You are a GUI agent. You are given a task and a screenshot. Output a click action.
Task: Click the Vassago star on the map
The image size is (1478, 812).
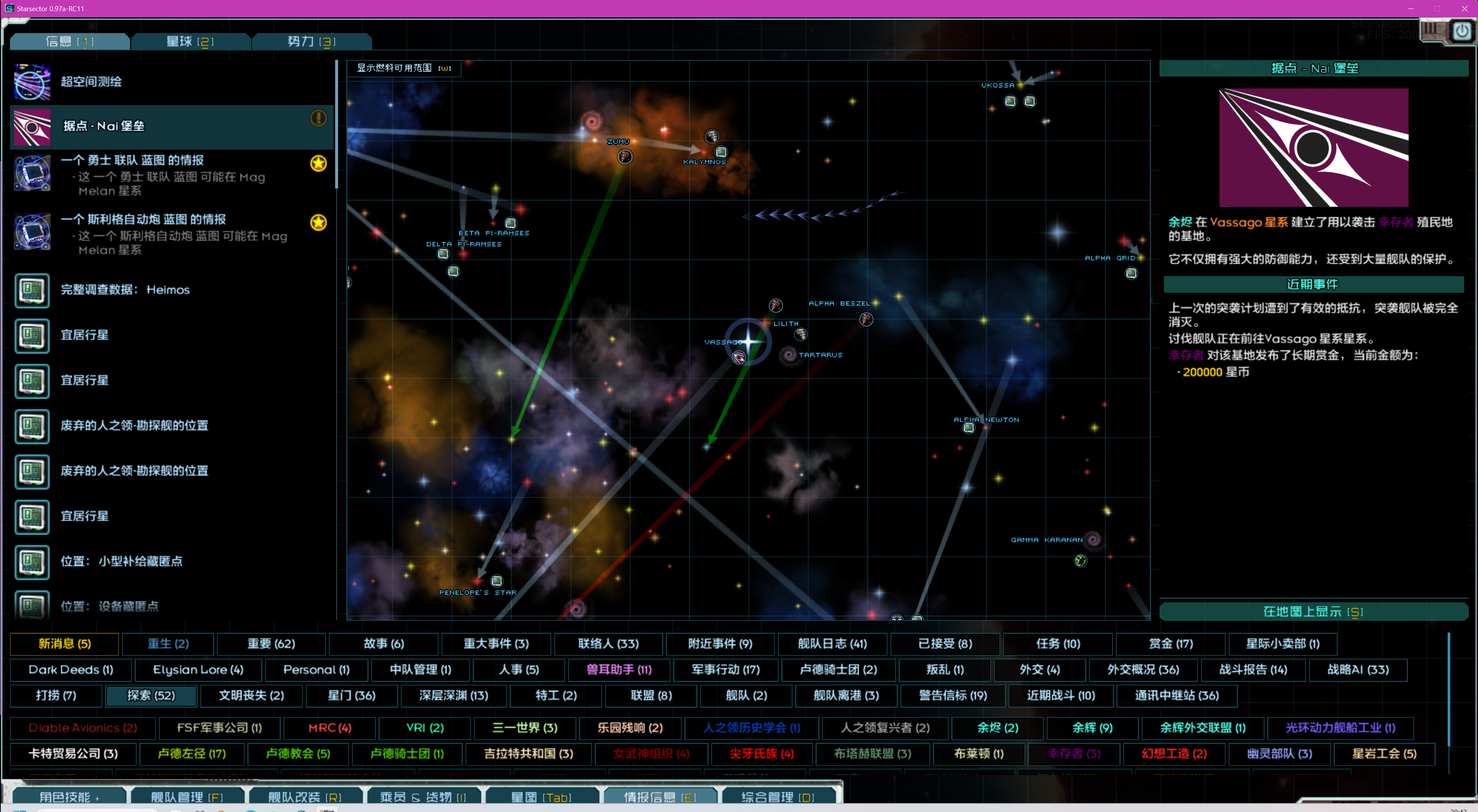click(x=748, y=342)
